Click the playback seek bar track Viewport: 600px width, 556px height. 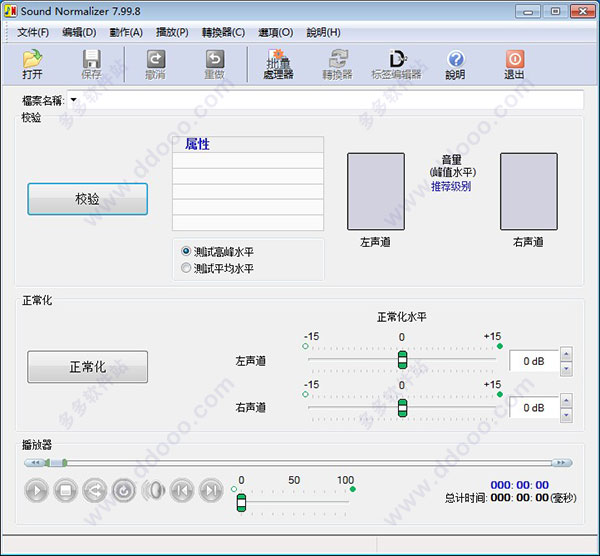tap(308, 463)
